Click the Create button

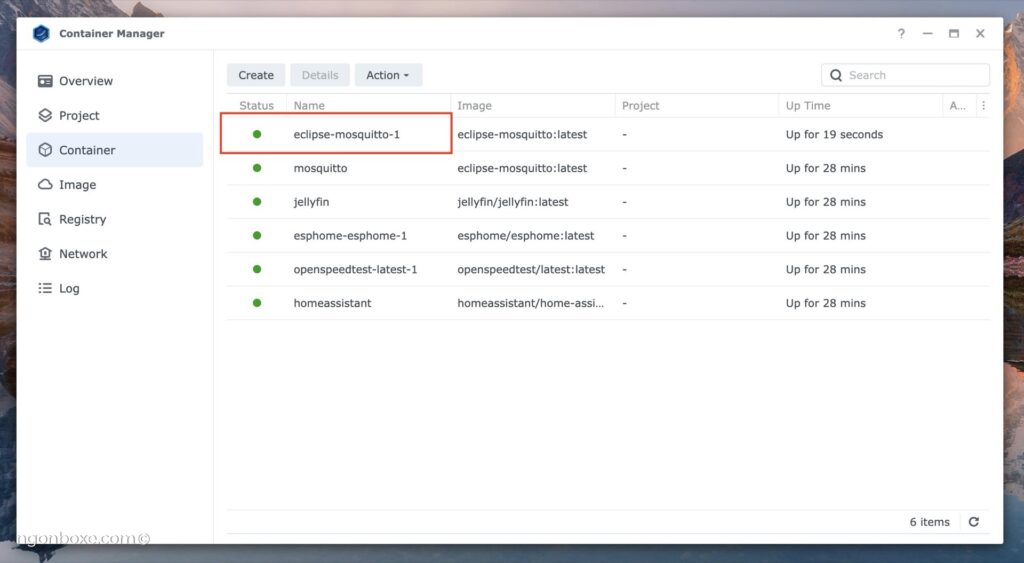pos(256,75)
